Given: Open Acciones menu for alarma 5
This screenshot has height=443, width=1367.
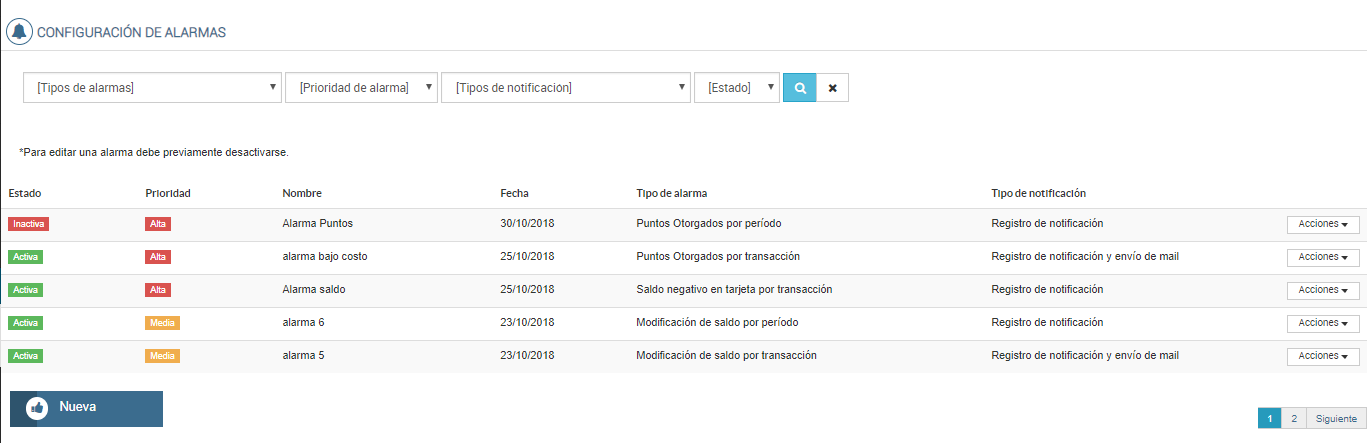Looking at the screenshot, I should pos(1322,356).
